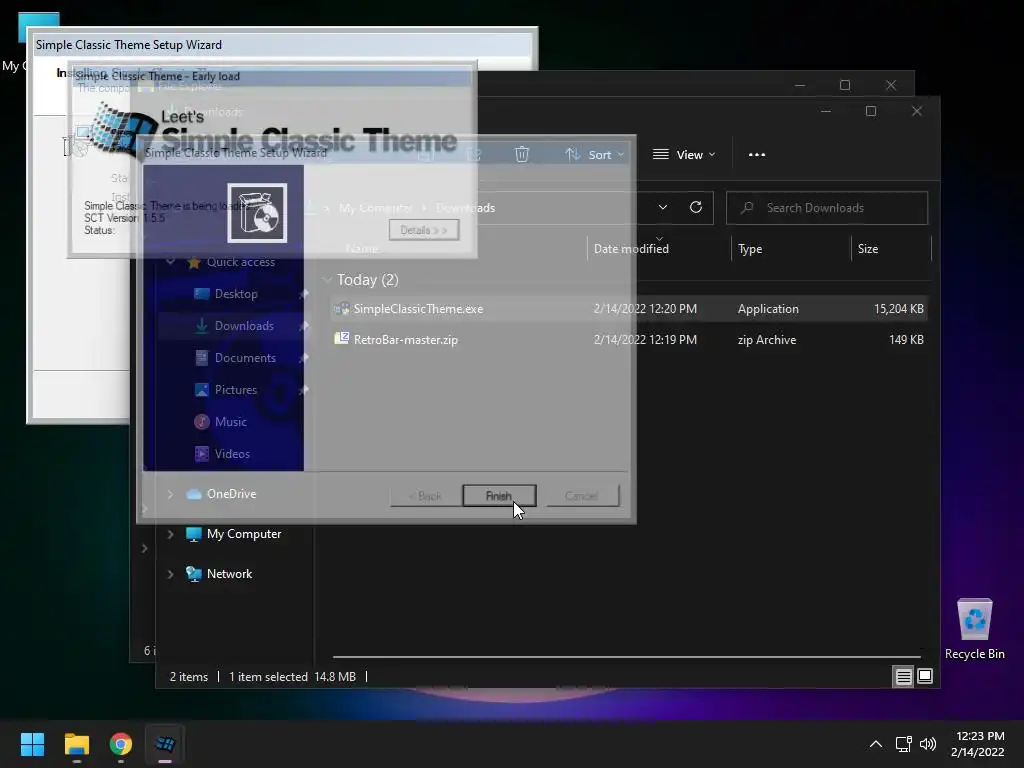The image size is (1024, 768).
Task: Refresh the Downloads folder view
Action: coord(696,208)
